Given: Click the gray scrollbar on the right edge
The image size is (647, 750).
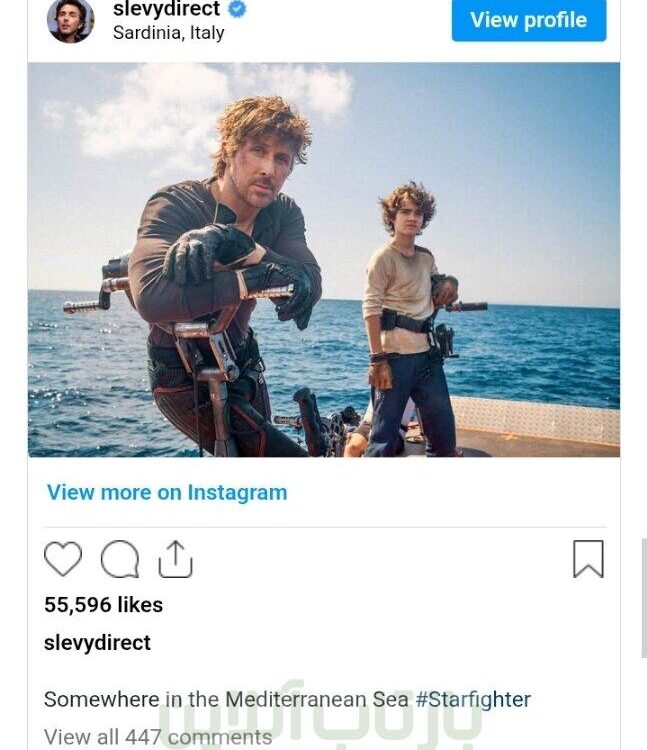Looking at the screenshot, I should point(644,598).
